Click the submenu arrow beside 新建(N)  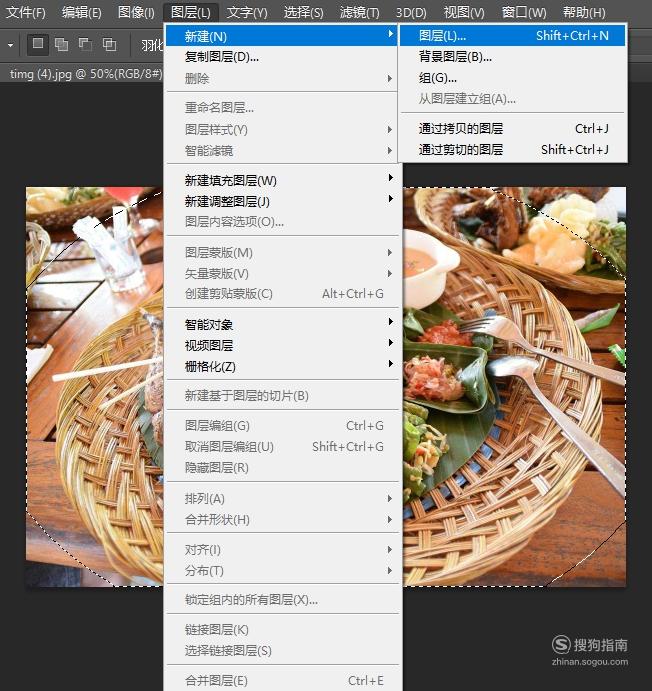[390, 33]
